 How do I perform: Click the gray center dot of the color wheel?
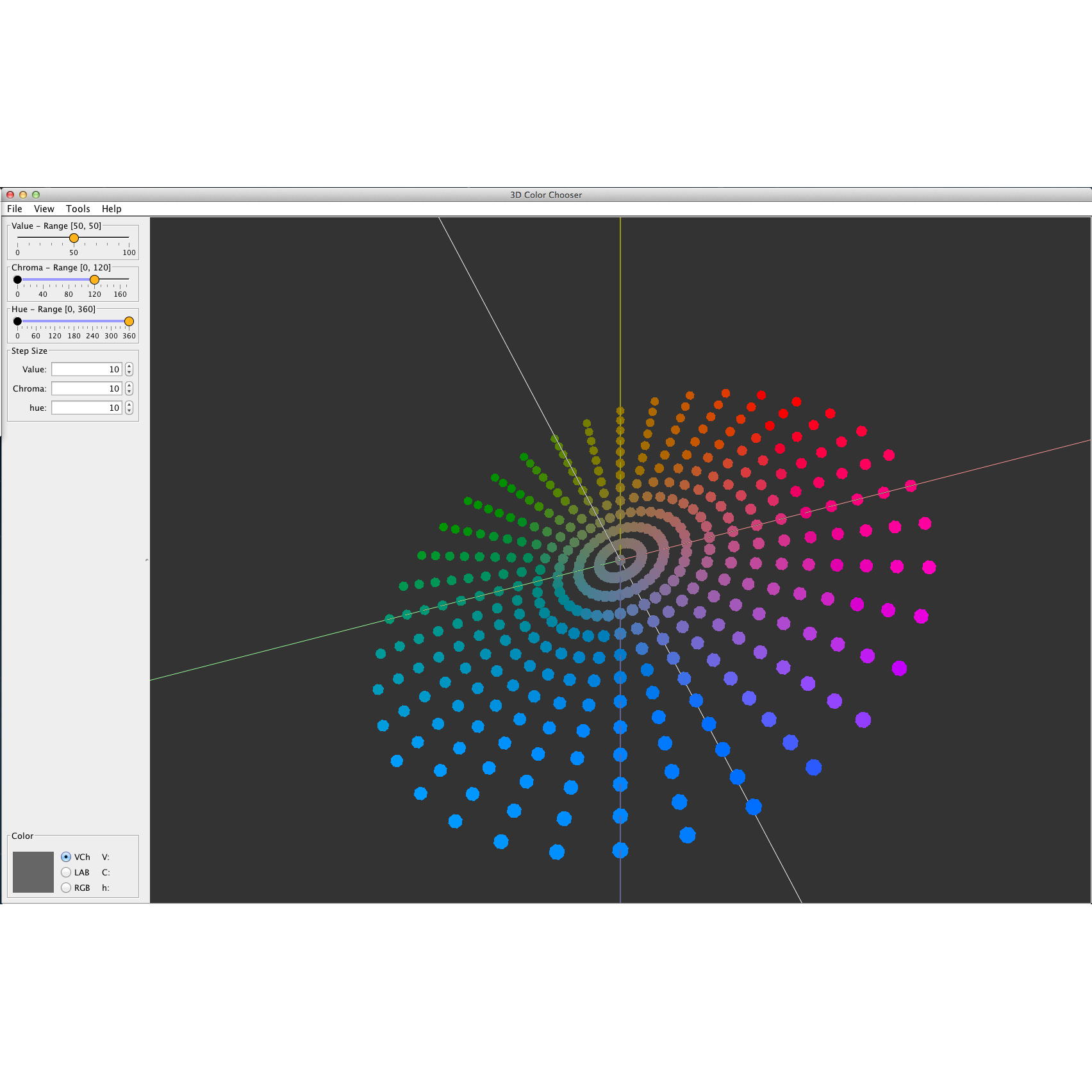pos(620,561)
